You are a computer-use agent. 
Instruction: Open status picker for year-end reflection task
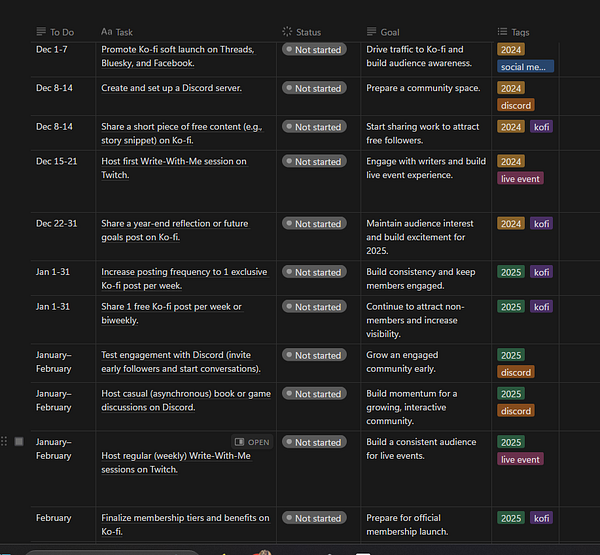[314, 225]
